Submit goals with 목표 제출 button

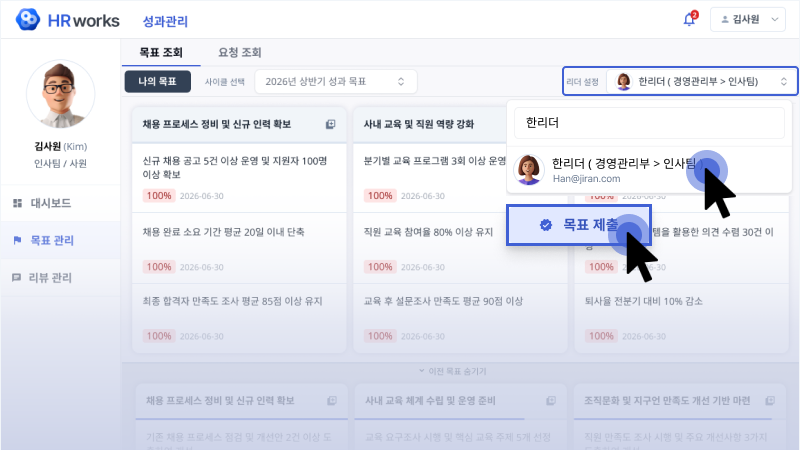578,226
